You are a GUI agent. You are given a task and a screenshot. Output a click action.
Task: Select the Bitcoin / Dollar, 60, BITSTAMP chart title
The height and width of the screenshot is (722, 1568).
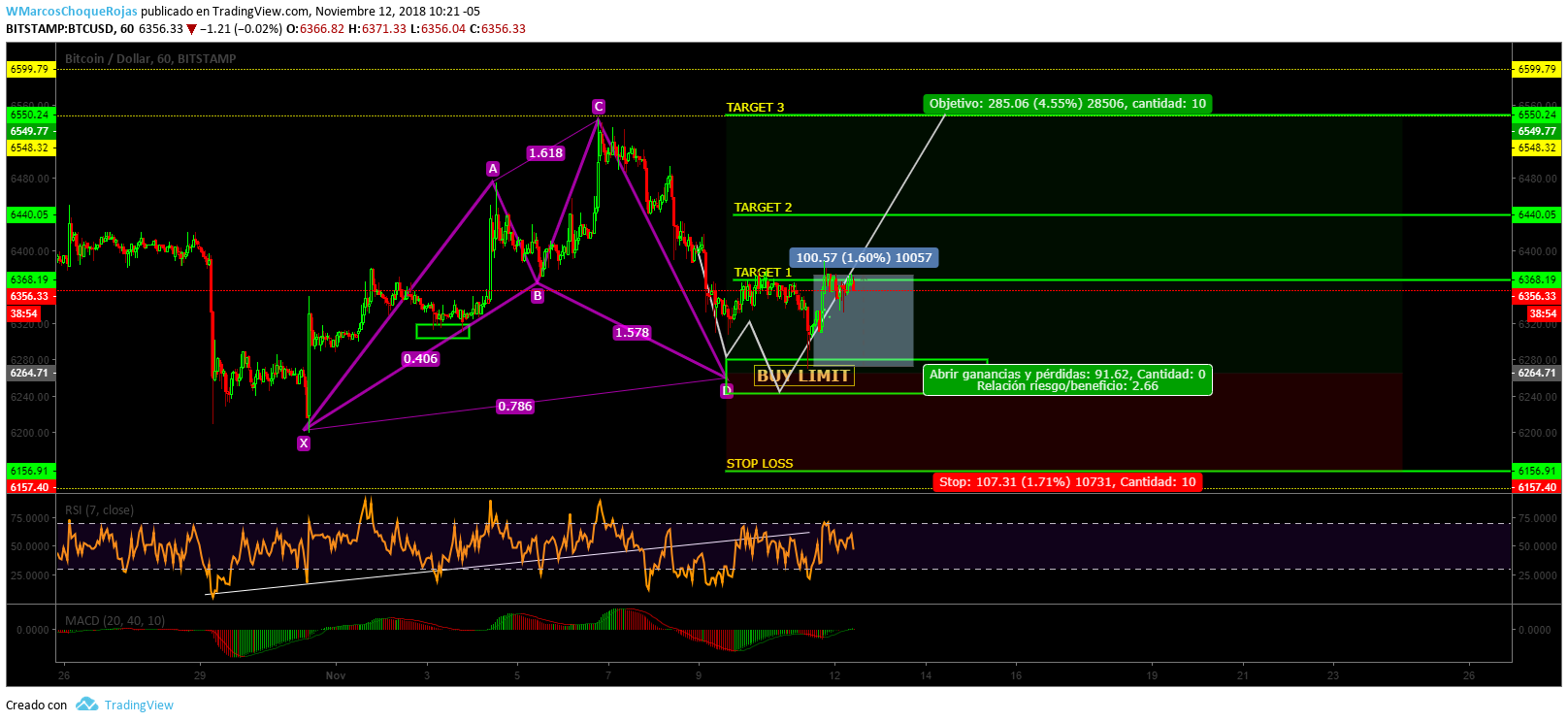click(150, 59)
